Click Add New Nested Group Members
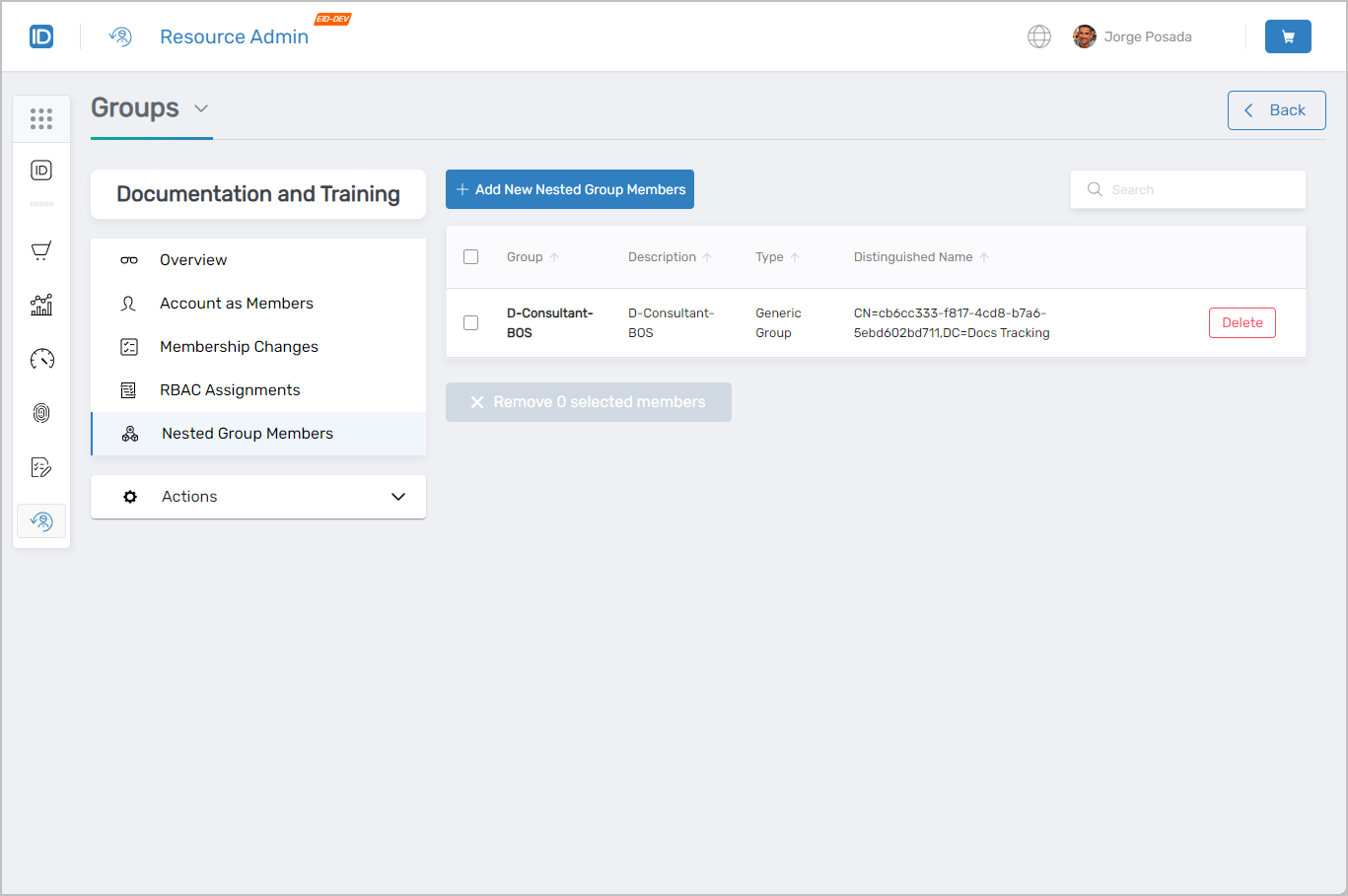Viewport: 1348px width, 896px height. click(569, 188)
